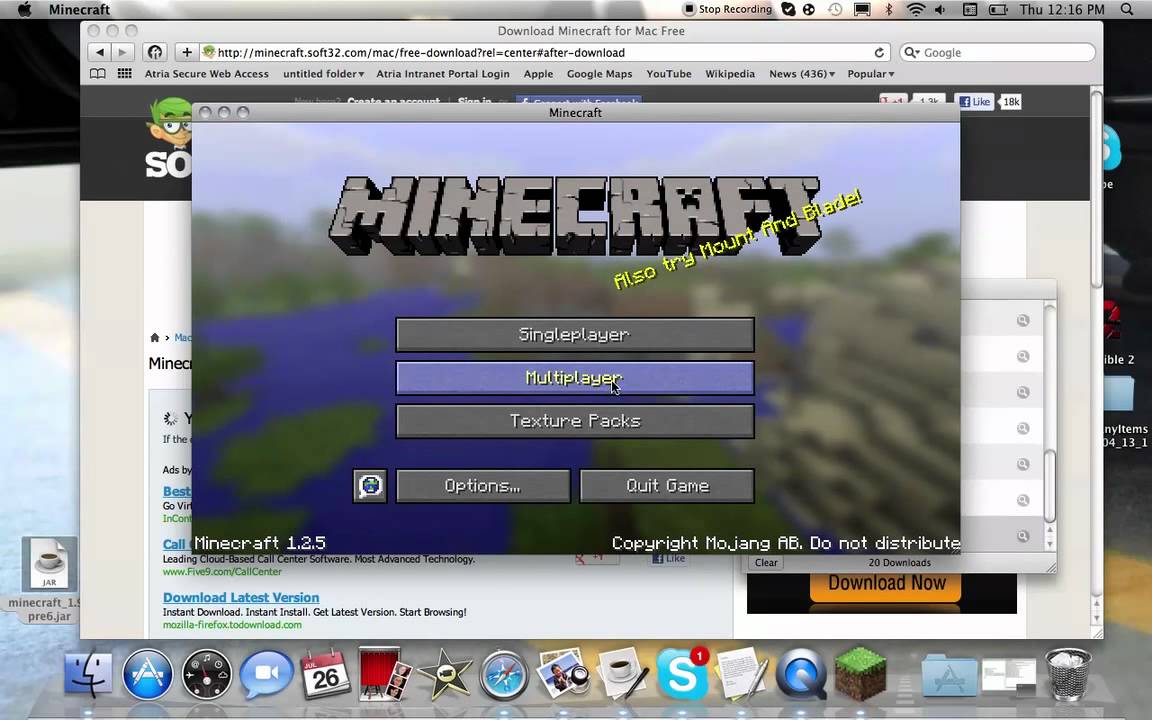Click the Facebook Like button on webpage

point(974,102)
